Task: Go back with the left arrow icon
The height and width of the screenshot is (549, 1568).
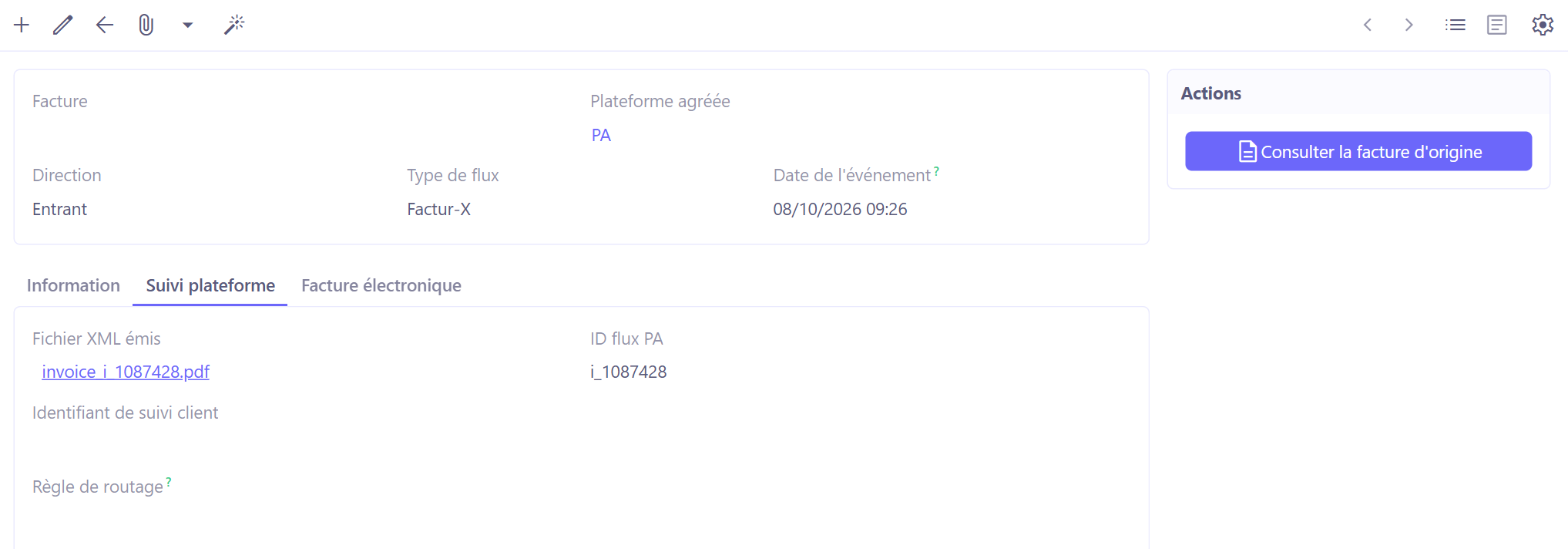Action: click(105, 25)
